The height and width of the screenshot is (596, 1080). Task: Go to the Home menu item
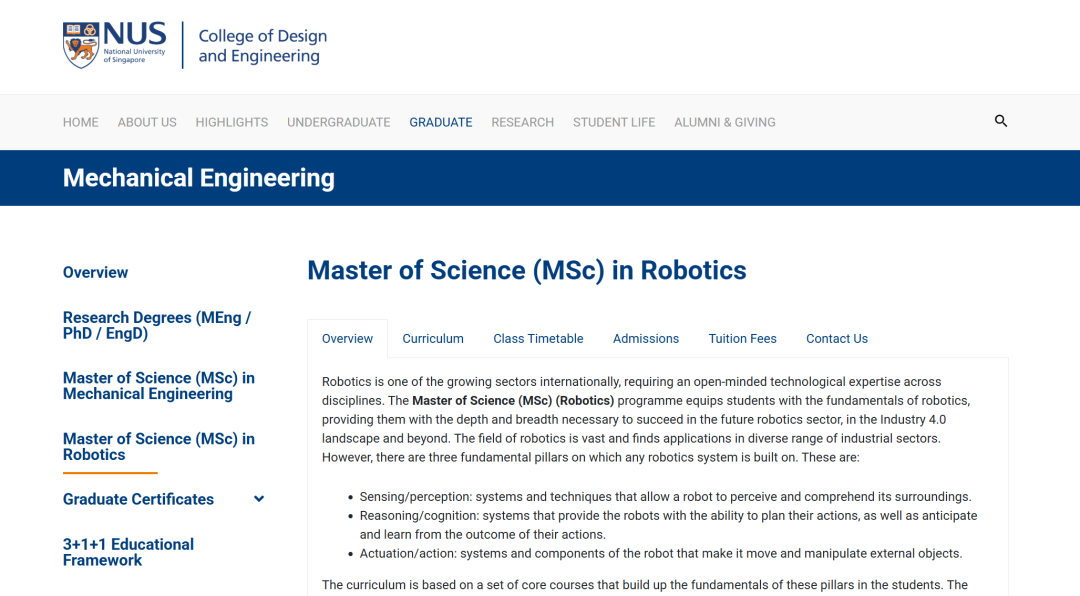coord(81,122)
